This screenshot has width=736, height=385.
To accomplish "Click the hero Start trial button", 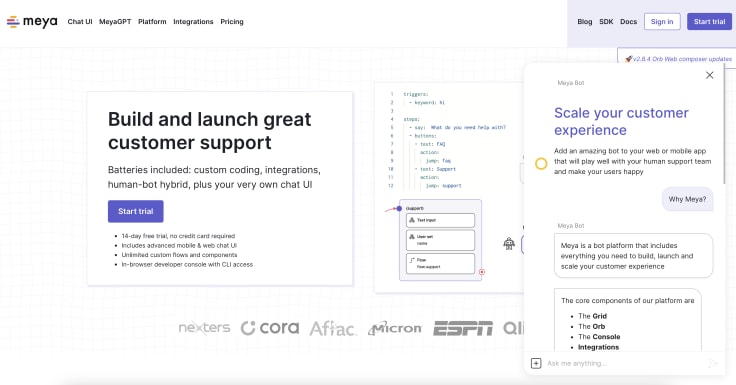I will pos(136,211).
